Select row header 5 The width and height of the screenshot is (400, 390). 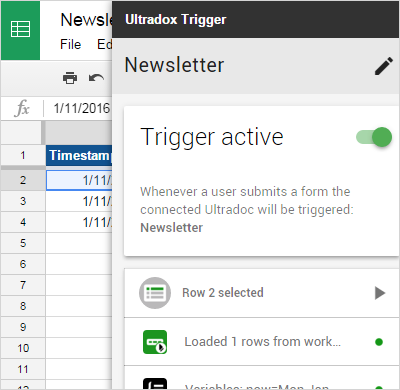(23, 243)
